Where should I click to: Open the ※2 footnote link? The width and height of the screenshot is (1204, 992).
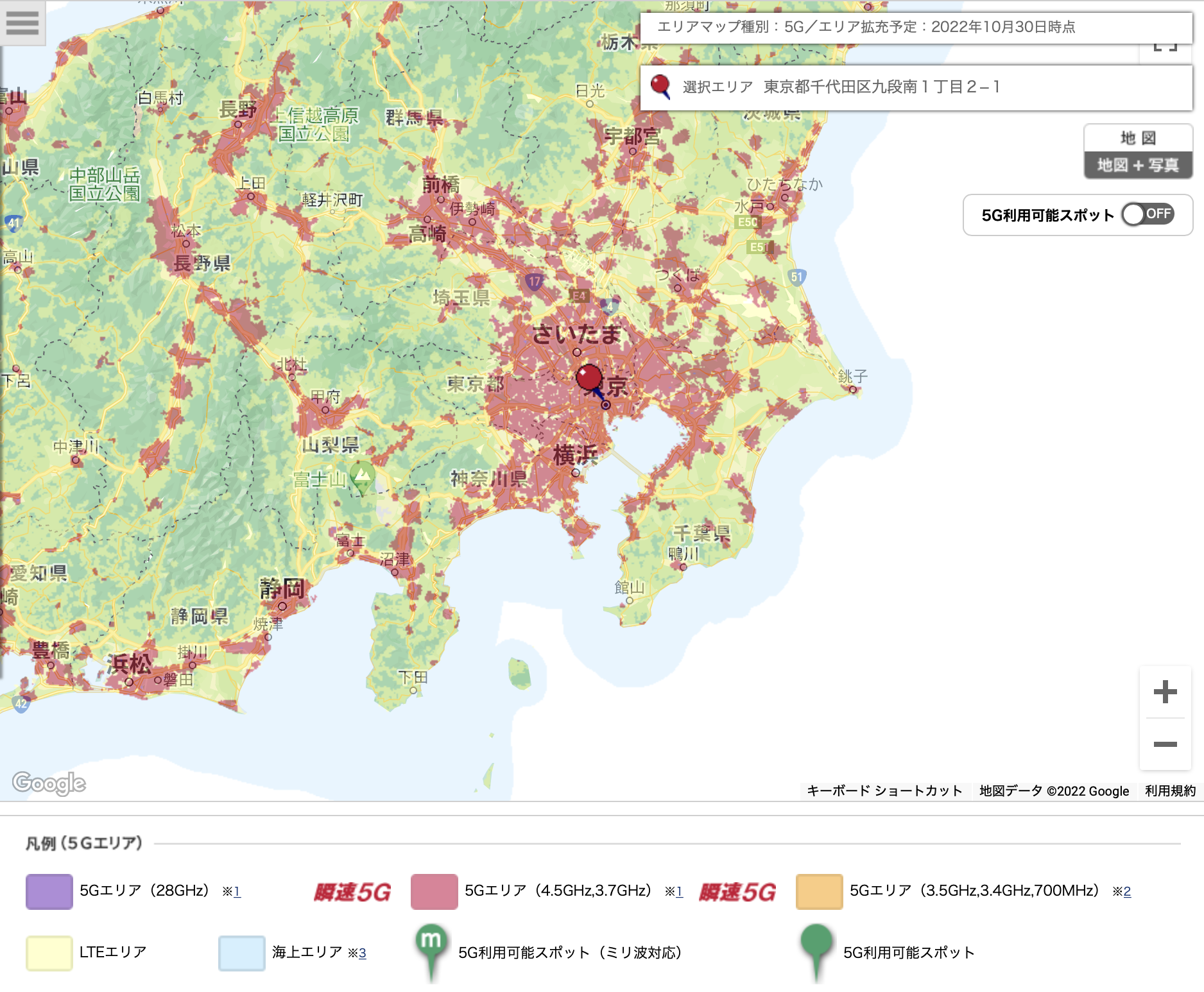(1127, 891)
